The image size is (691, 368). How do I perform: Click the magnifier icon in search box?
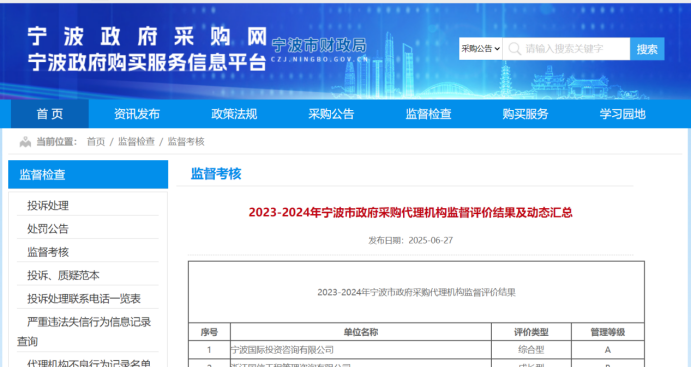(x=514, y=49)
